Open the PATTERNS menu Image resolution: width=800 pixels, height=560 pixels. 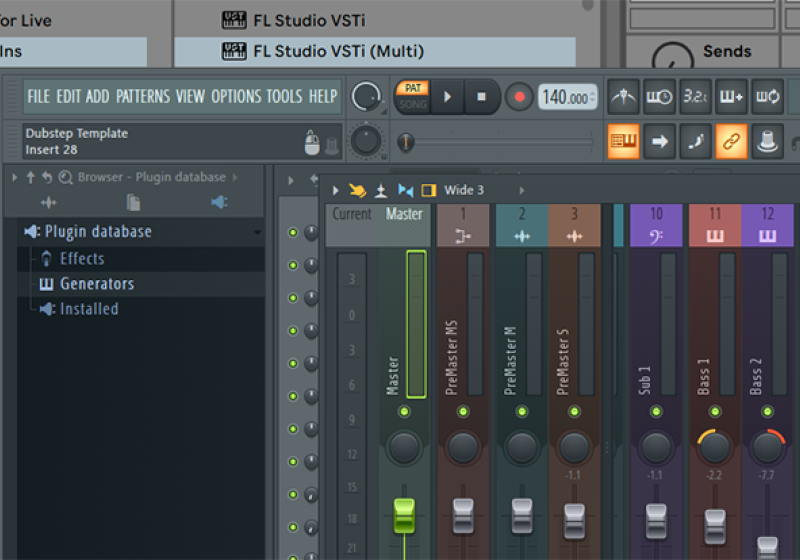click(143, 97)
